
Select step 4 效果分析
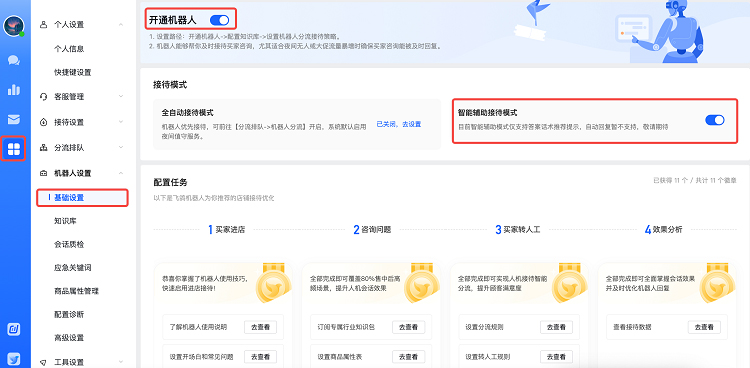click(663, 230)
